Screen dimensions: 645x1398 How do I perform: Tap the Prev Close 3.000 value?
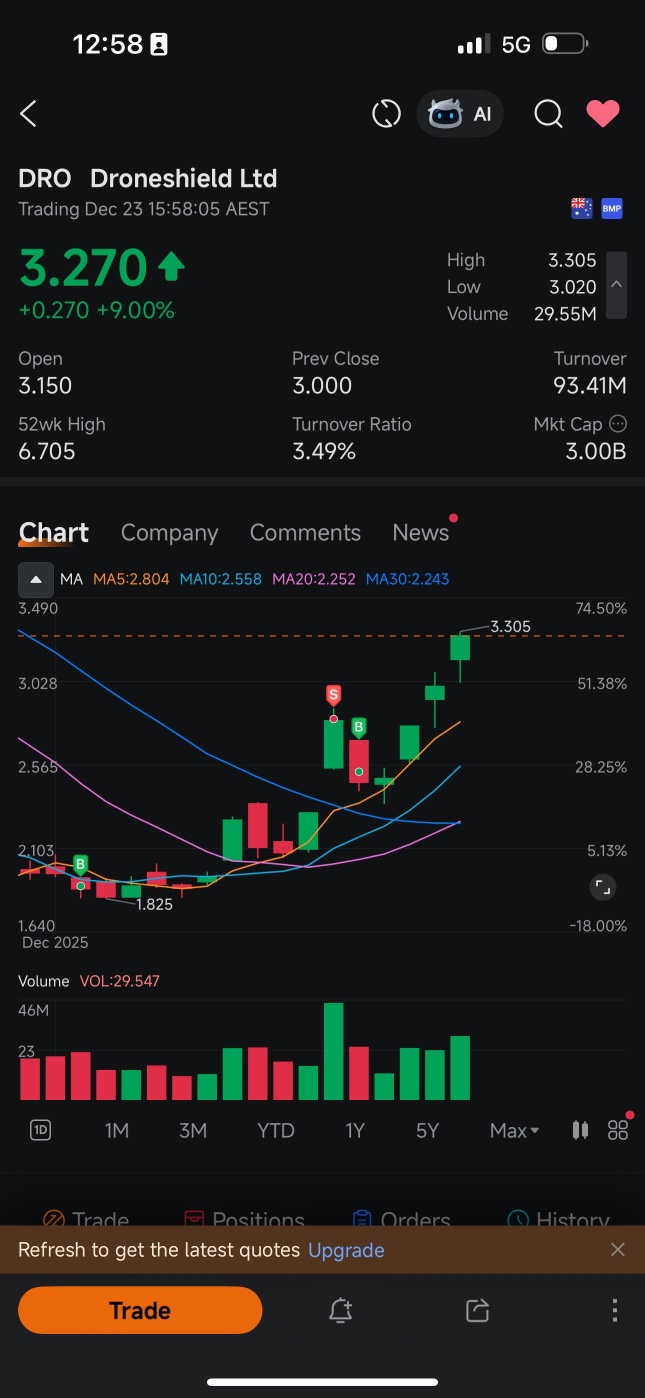pos(321,386)
